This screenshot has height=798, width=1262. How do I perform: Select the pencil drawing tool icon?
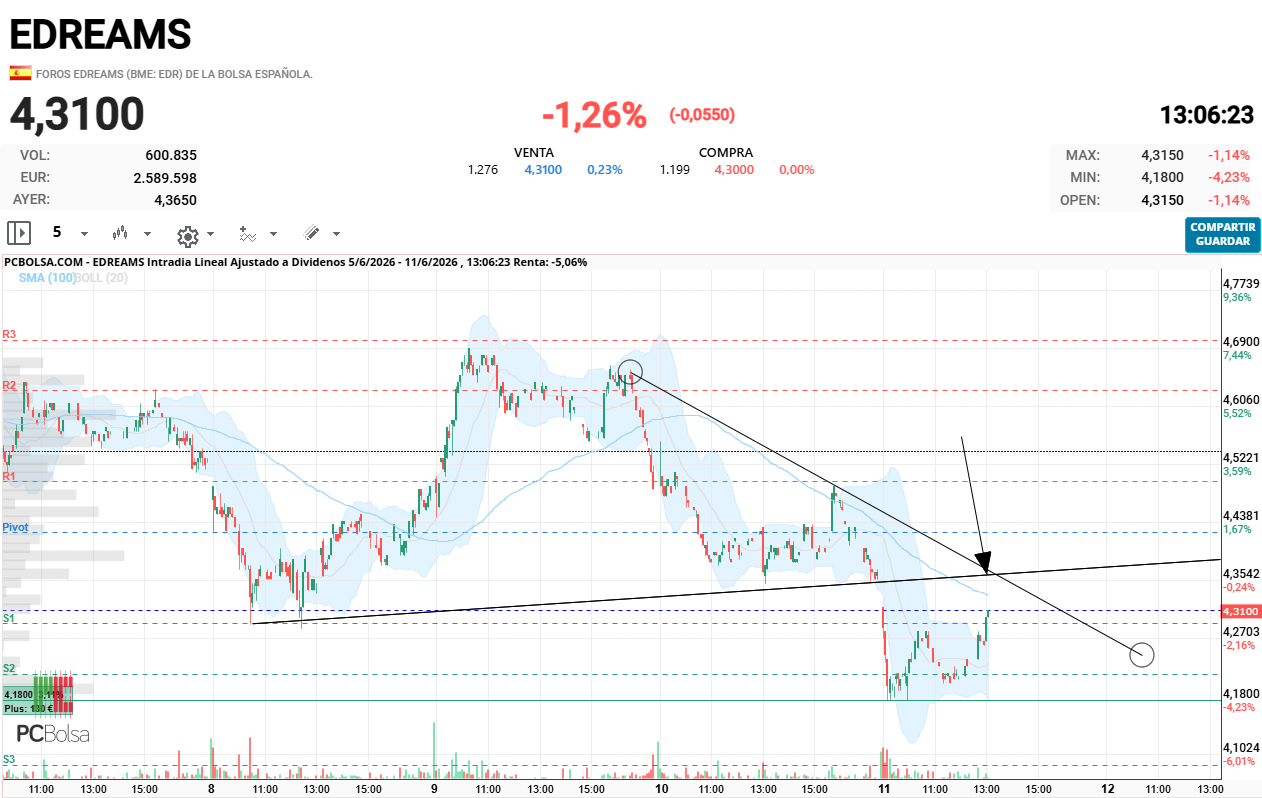point(311,233)
